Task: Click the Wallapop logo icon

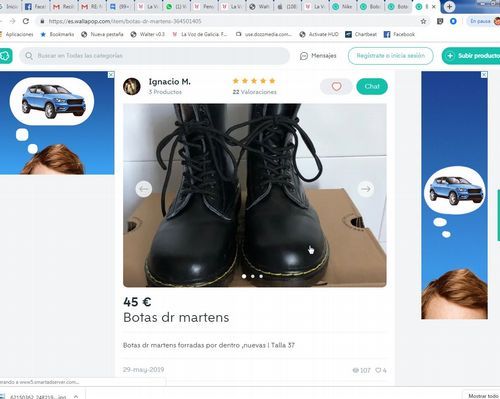Action: (6, 56)
